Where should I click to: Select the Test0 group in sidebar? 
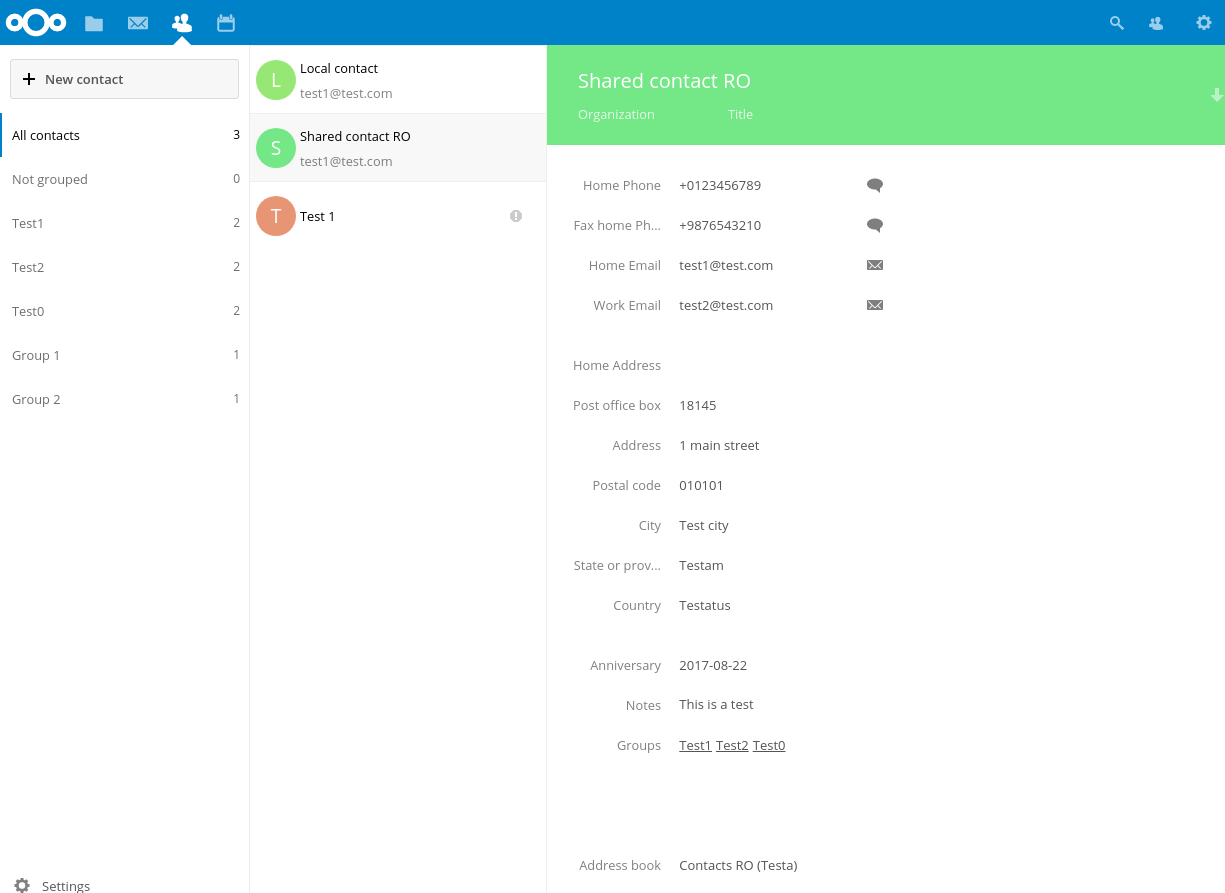coord(124,311)
